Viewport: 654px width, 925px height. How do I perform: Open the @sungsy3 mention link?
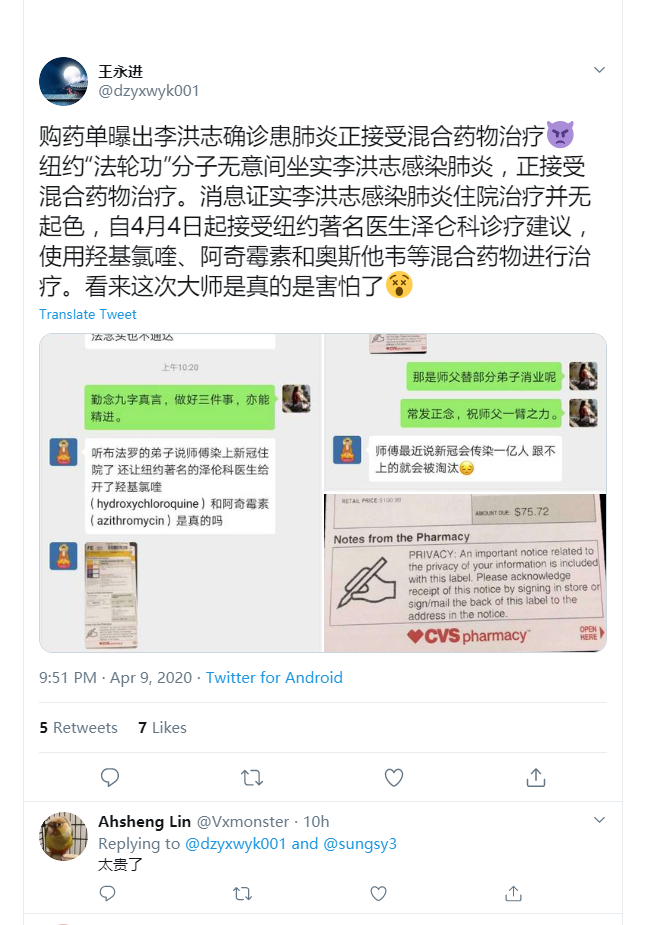[x=360, y=844]
